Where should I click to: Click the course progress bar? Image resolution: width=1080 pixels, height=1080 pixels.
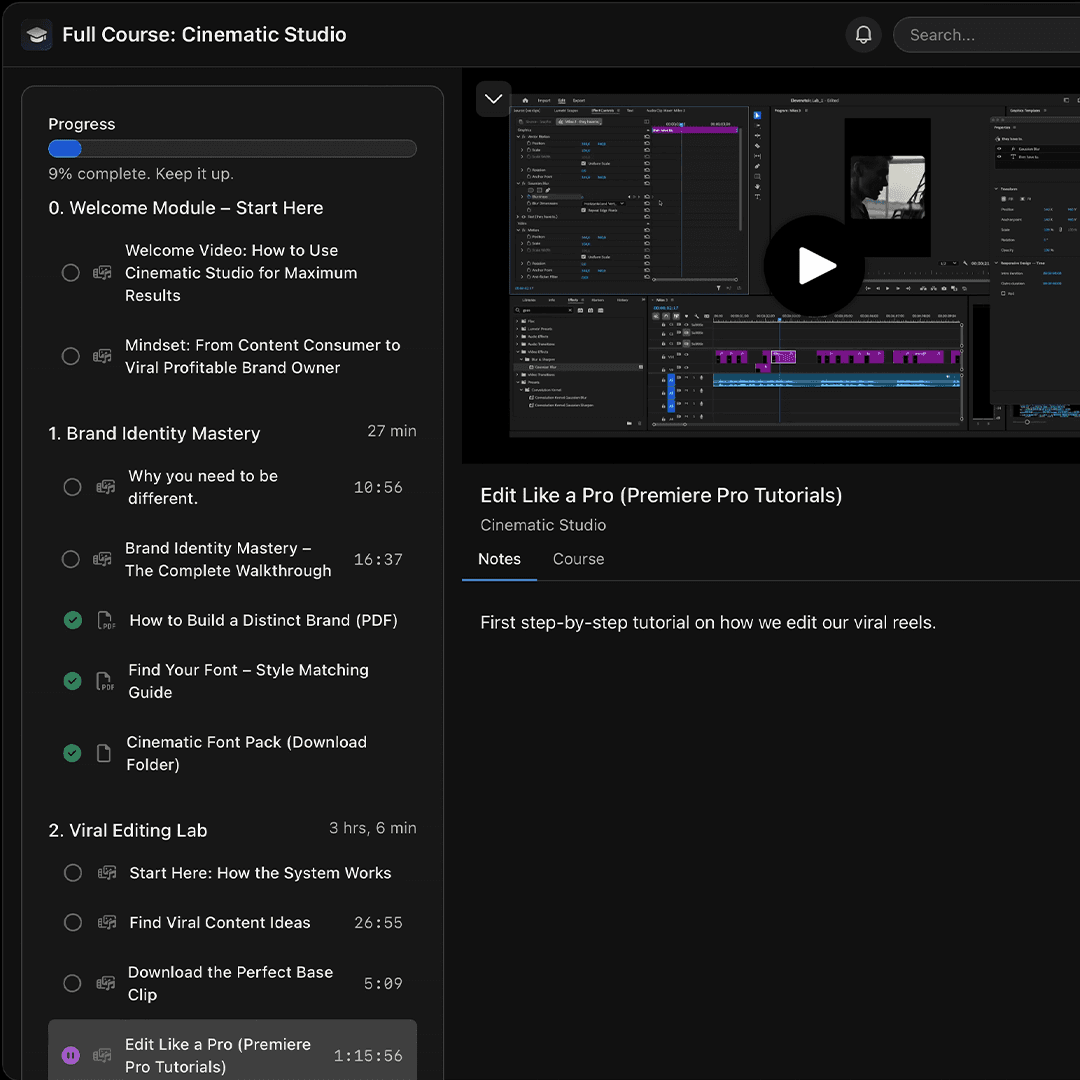(232, 148)
